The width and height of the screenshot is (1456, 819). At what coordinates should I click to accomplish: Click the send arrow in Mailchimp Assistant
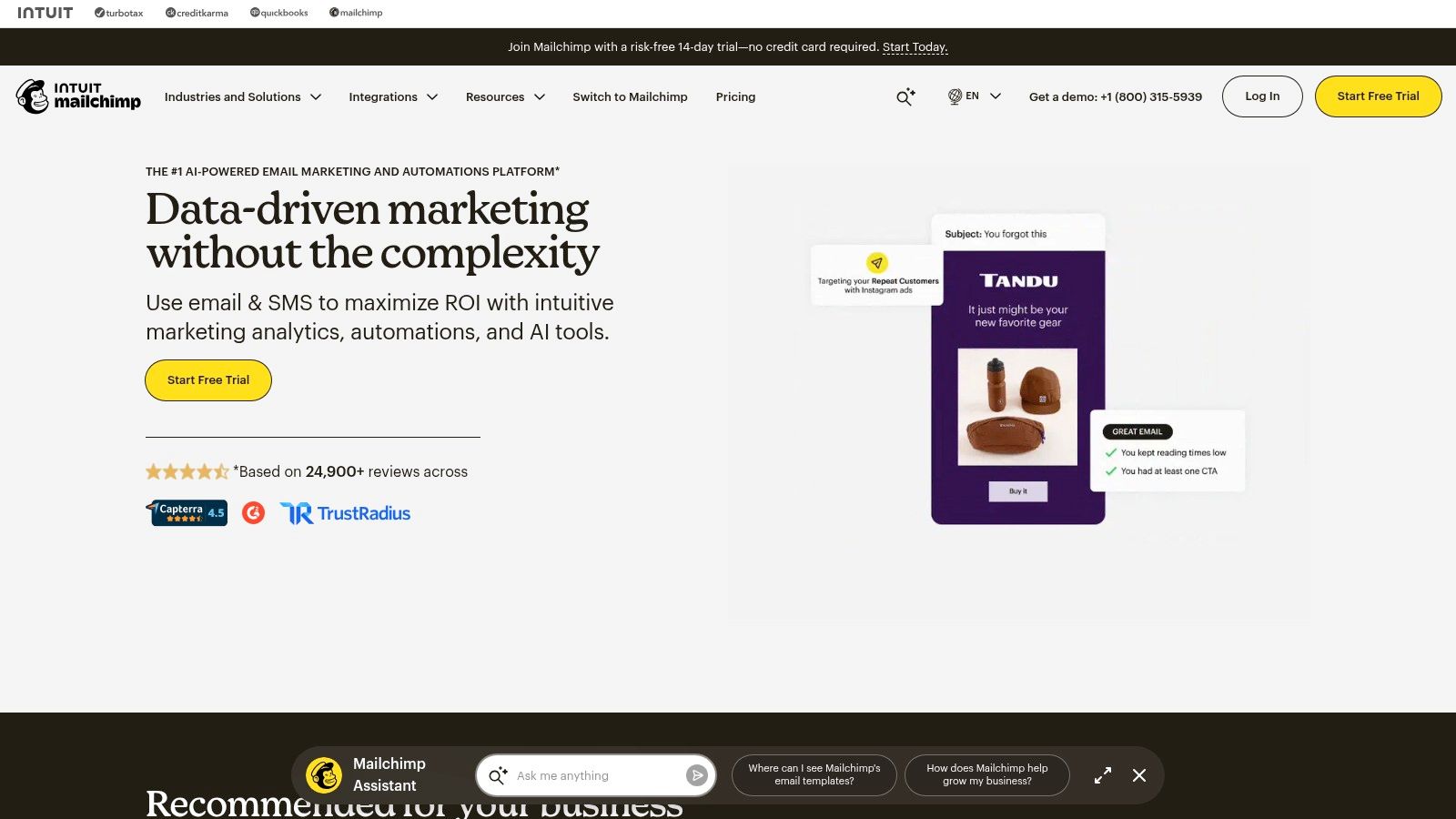coord(697,775)
